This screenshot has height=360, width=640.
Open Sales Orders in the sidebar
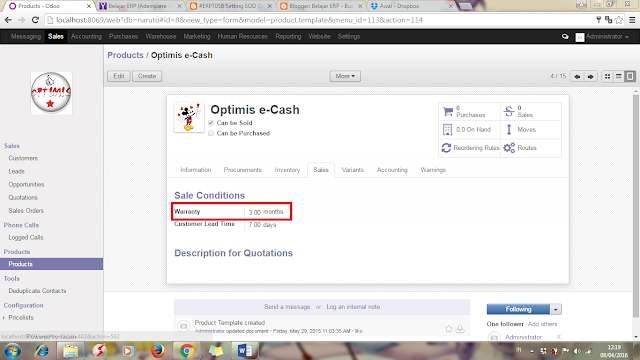(26, 211)
